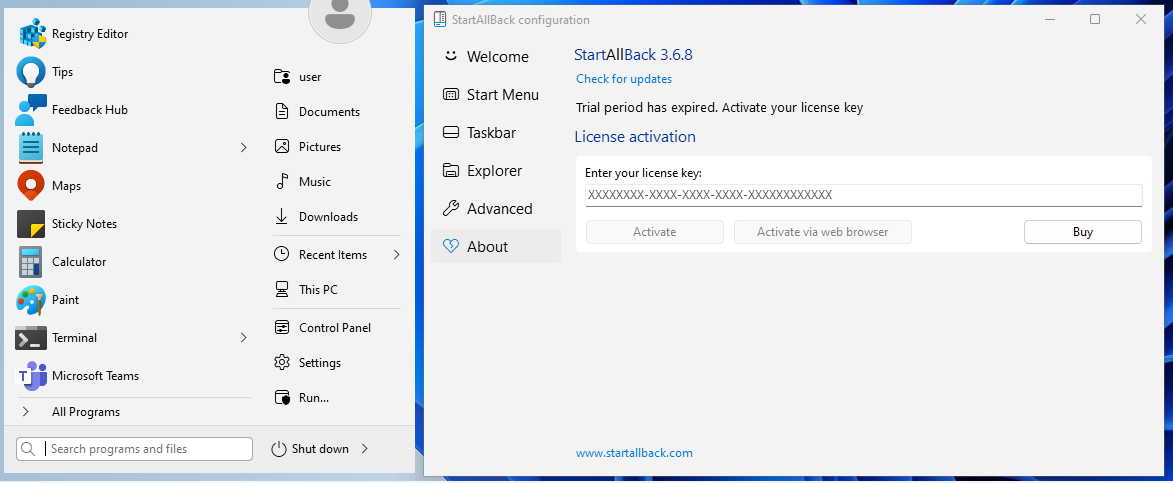Launch Microsoft Teams
The height and width of the screenshot is (483, 1173).
95,376
